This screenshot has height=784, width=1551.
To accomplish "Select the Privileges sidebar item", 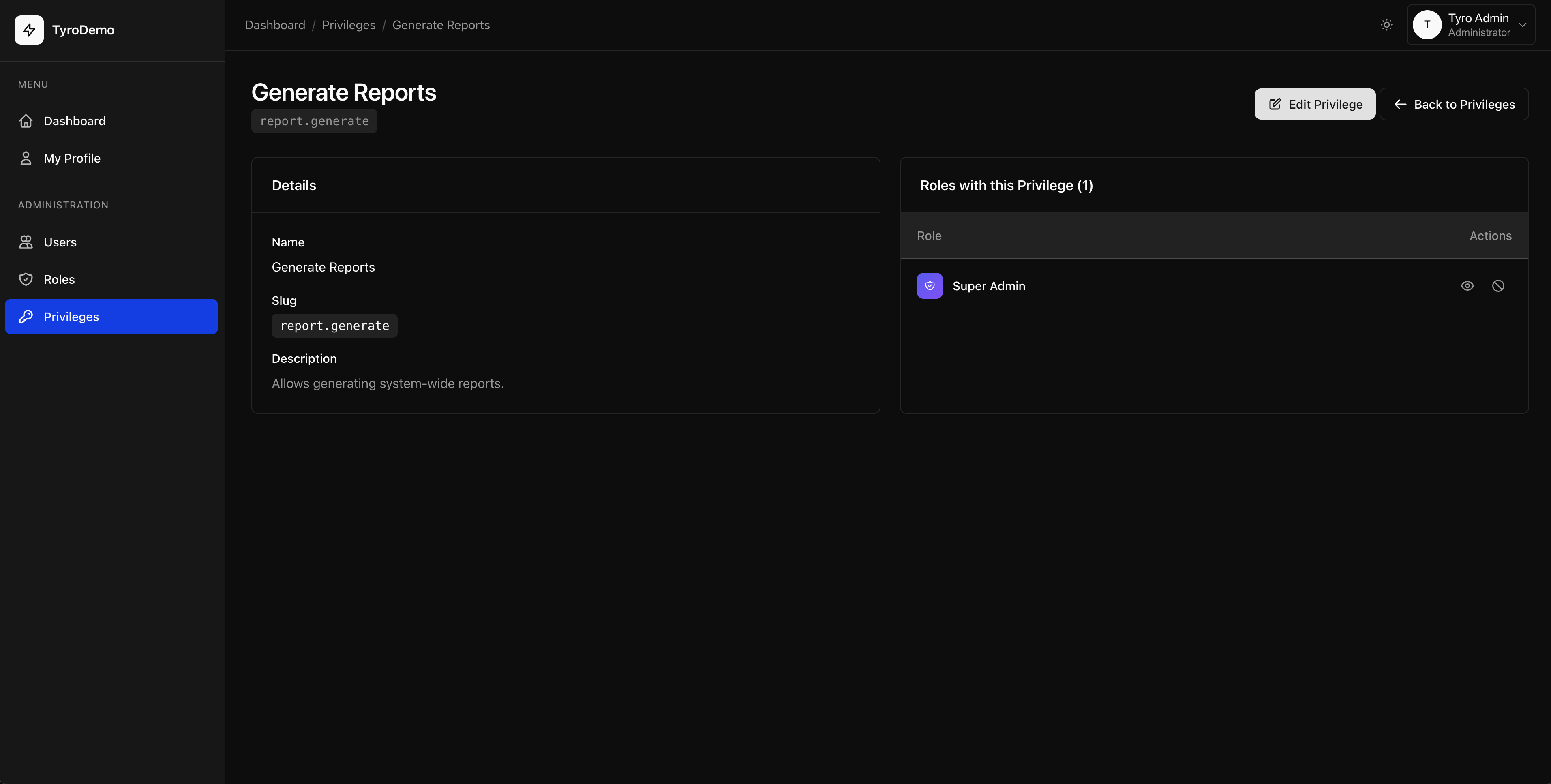I will click(111, 317).
